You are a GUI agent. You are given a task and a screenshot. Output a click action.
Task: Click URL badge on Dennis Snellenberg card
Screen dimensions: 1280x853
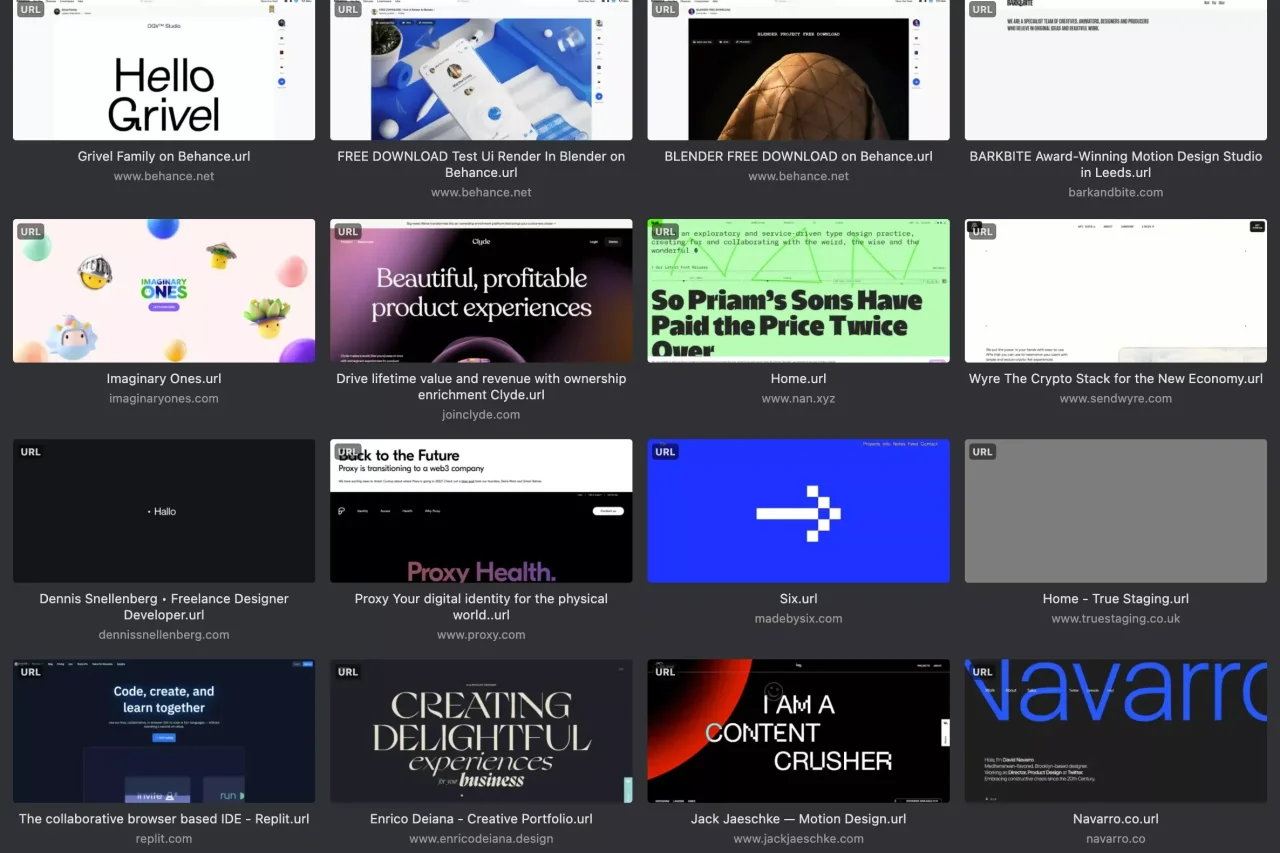click(x=31, y=452)
